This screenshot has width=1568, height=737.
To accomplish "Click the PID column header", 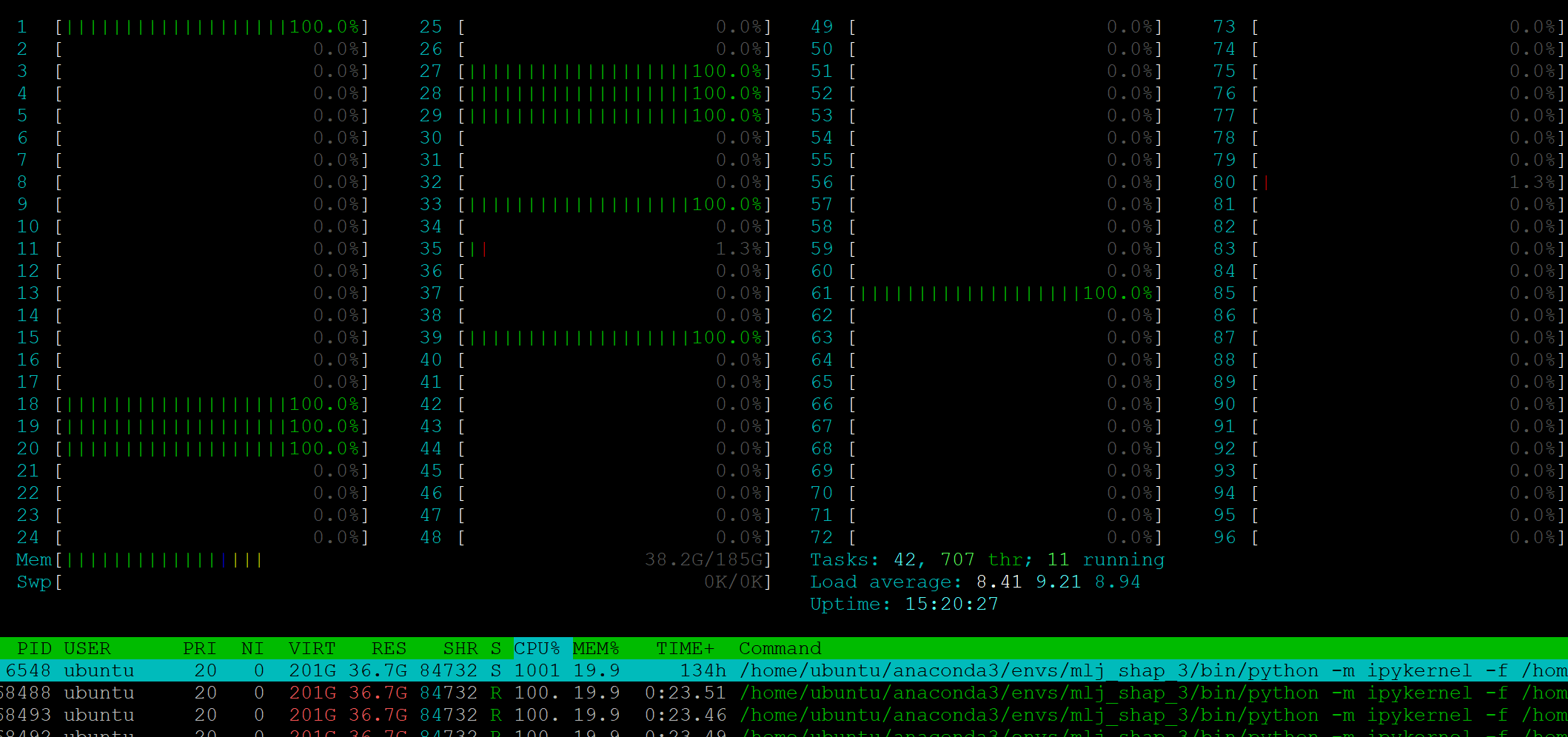I will click(34, 648).
